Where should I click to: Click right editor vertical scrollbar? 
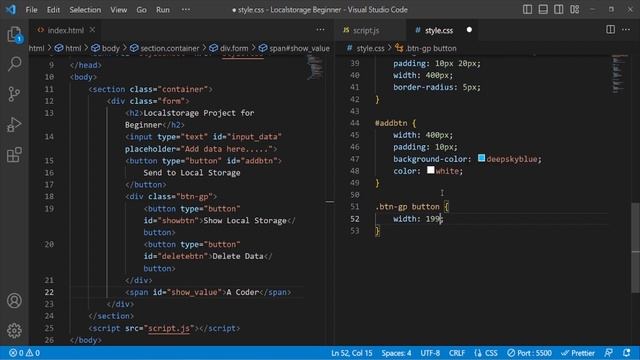636,248
